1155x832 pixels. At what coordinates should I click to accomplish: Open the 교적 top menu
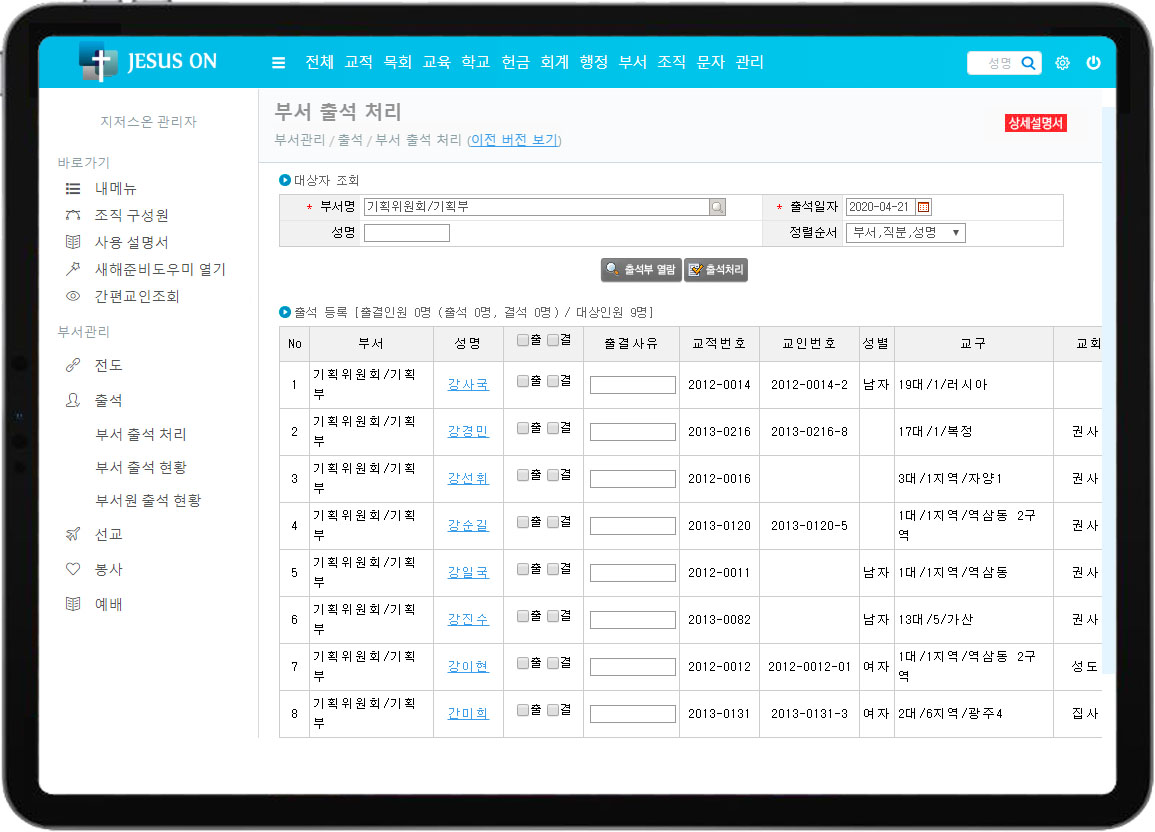(x=358, y=62)
